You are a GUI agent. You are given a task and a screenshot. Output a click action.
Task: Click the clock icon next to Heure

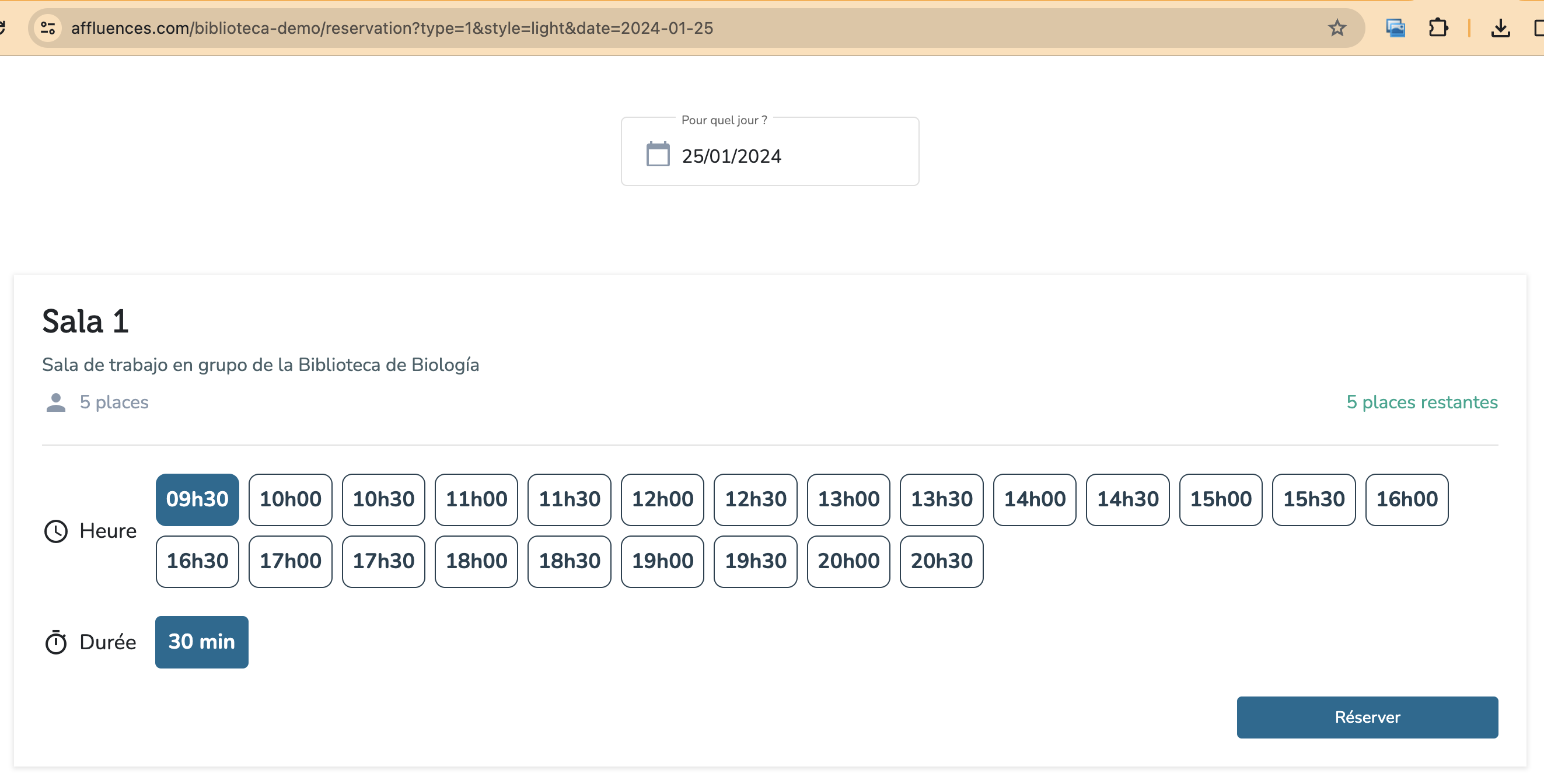pyautogui.click(x=56, y=531)
